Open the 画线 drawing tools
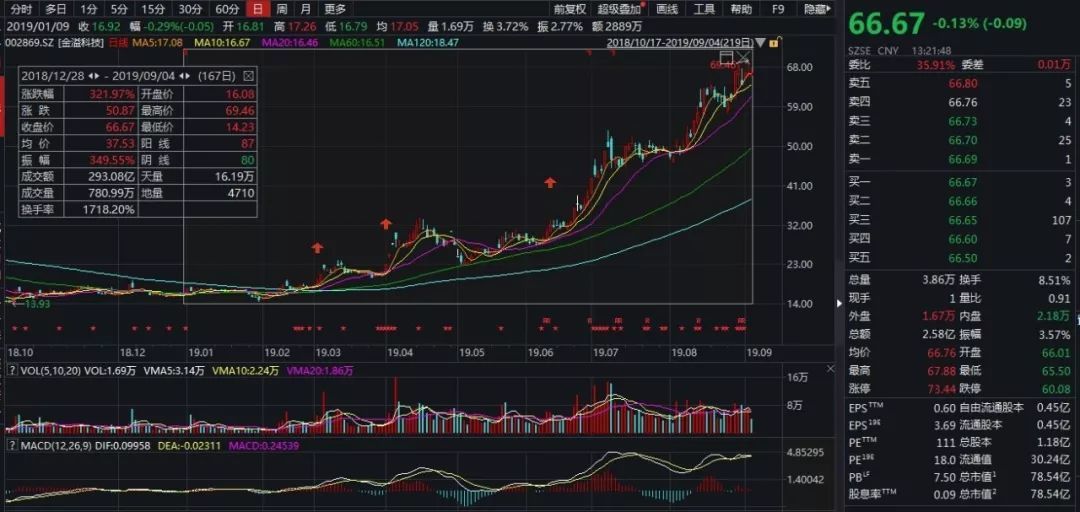The image size is (1080, 512). coord(666,9)
